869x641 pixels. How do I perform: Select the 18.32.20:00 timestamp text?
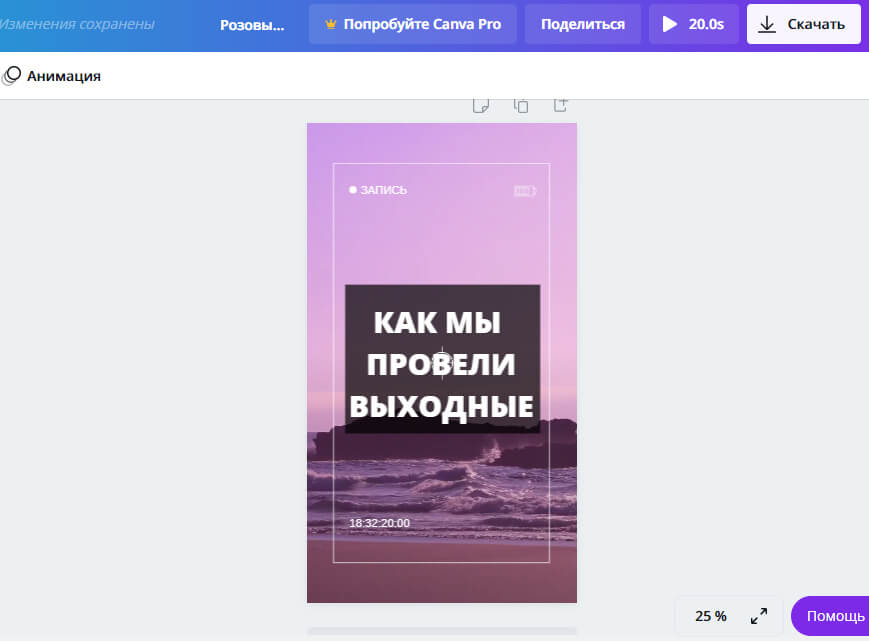[378, 521]
